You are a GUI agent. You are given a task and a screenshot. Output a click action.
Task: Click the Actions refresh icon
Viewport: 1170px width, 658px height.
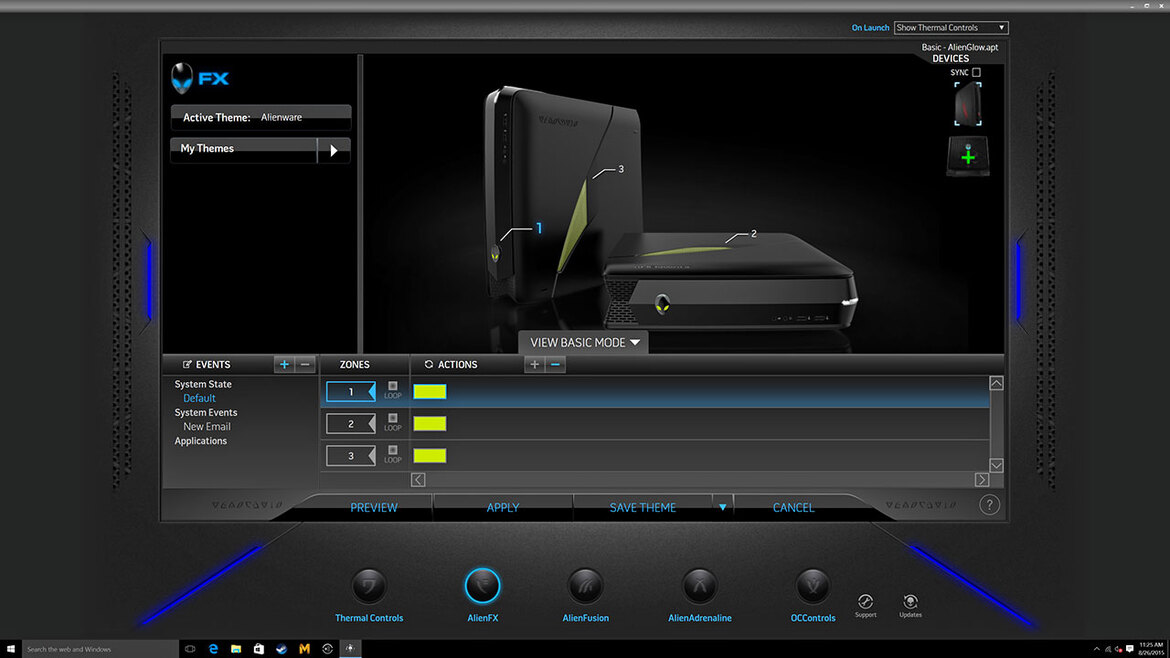point(428,364)
